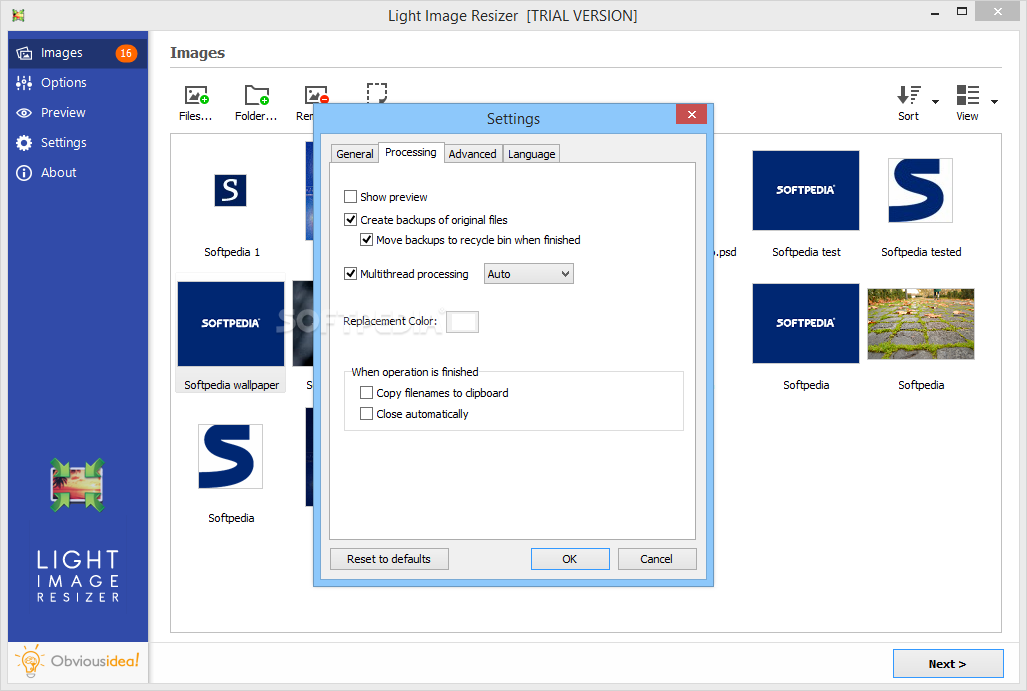The image size is (1027, 691).
Task: Uncheck Create backups of original files
Action: click(350, 219)
